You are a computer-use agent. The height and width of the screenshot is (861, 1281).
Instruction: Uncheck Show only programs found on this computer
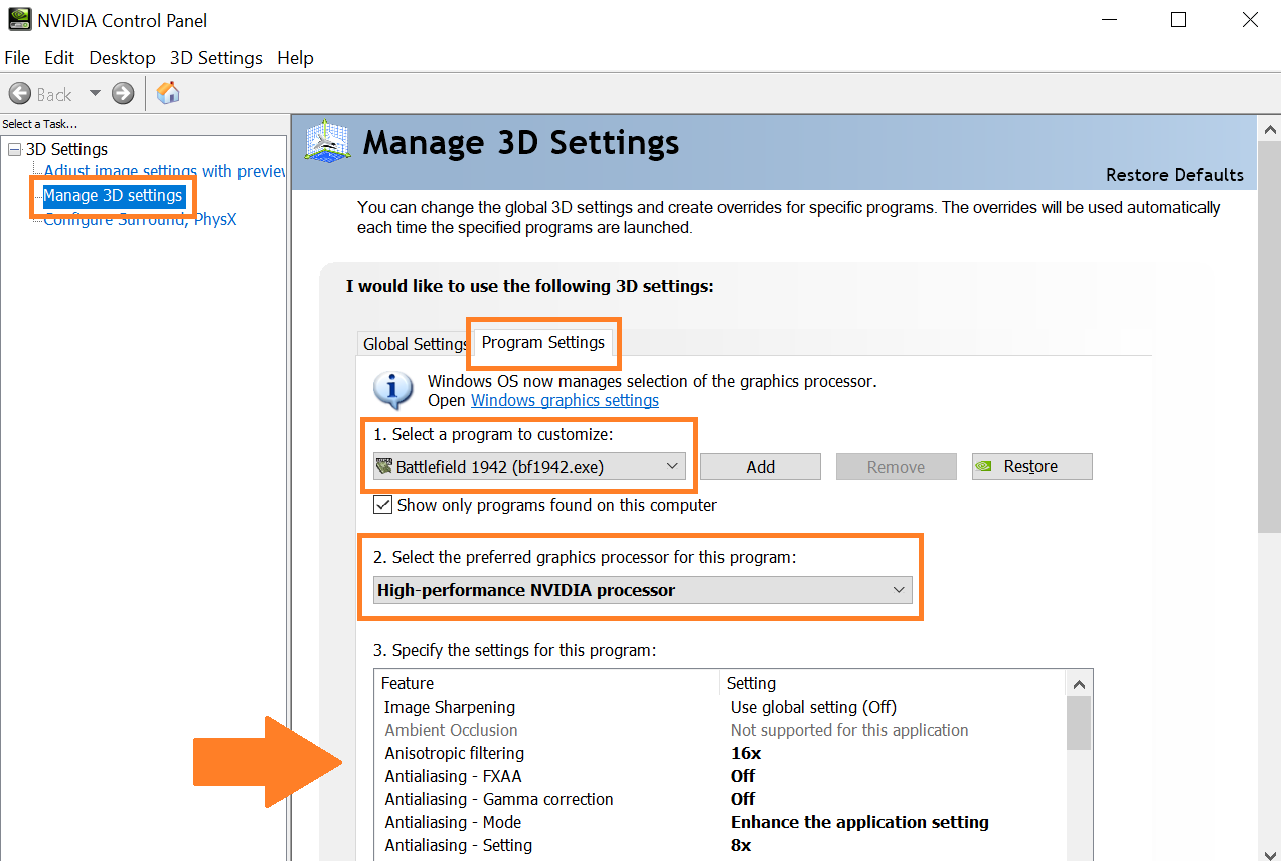pyautogui.click(x=383, y=505)
